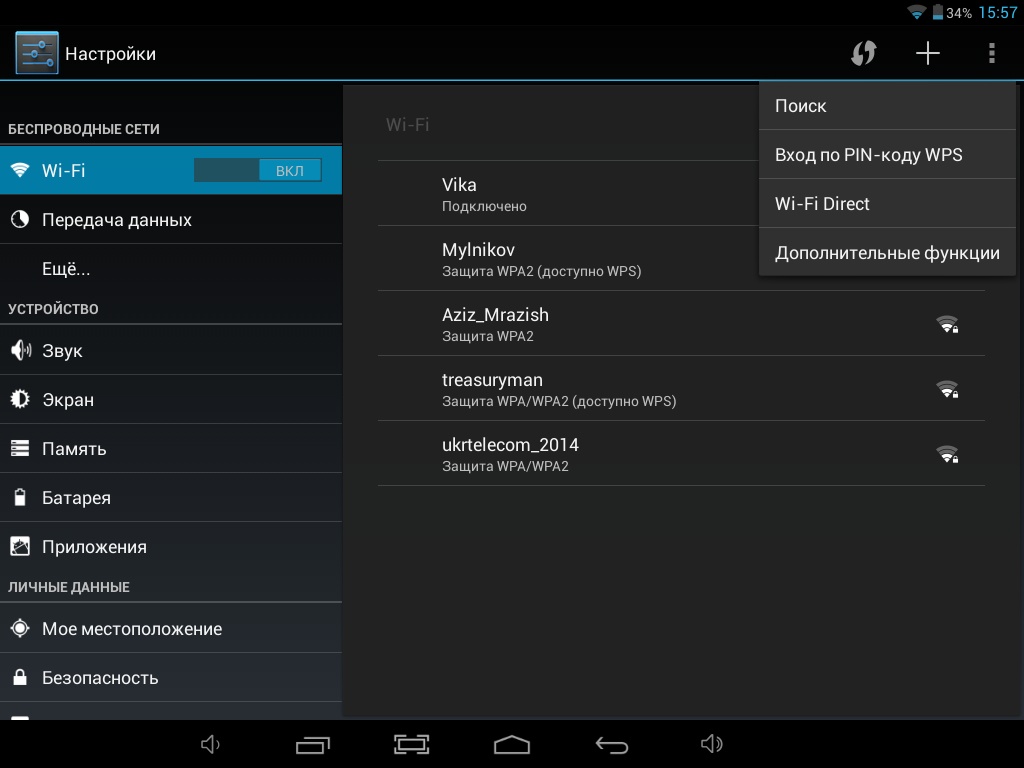Screen dimensions: 1024x768
Task: Select the treasuryman Wi-Fi network
Action: (x=680, y=388)
